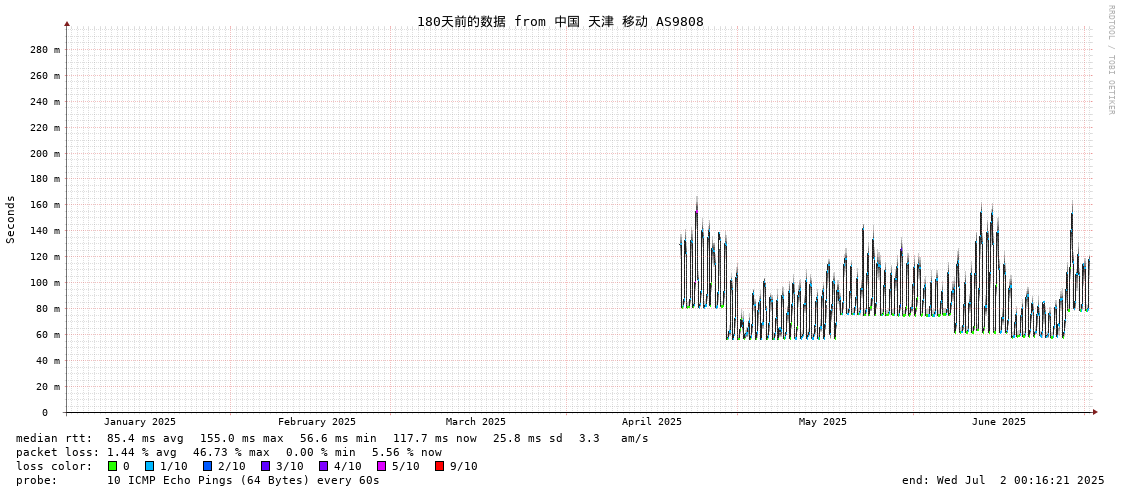Click the '240 m' y-axis tick label
The height and width of the screenshot is (494, 1121).
(44, 102)
